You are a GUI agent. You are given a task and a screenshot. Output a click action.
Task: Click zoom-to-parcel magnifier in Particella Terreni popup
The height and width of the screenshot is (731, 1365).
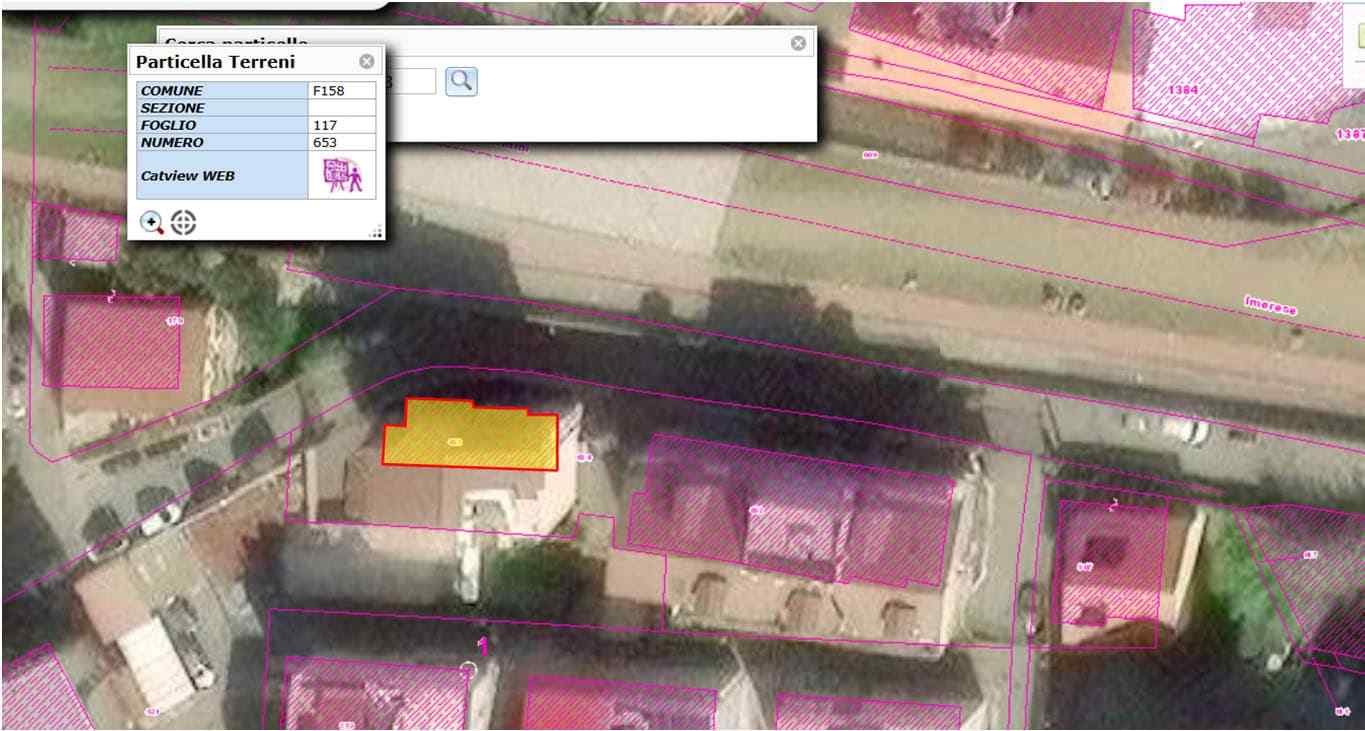(152, 223)
